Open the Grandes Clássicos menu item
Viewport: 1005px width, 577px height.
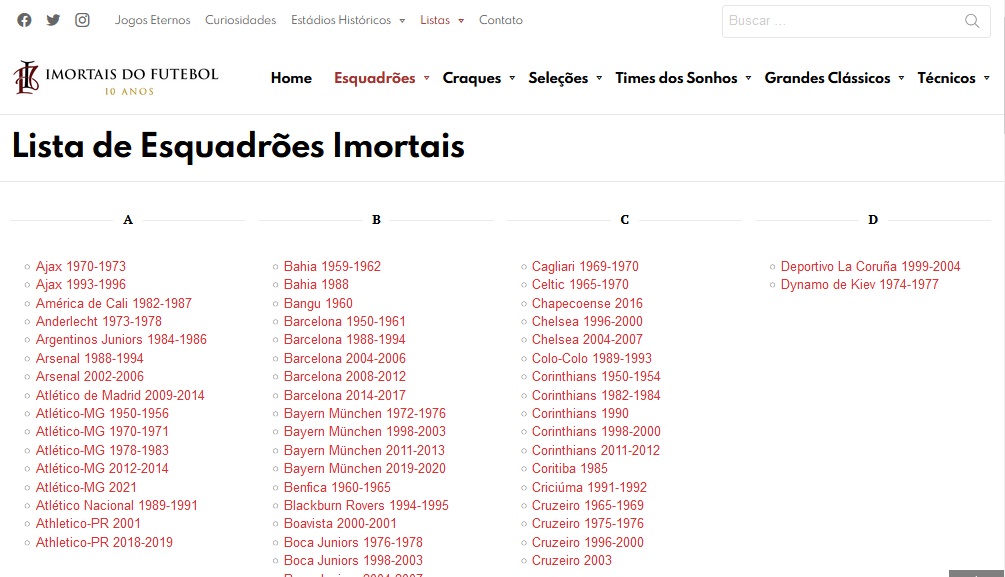point(827,78)
